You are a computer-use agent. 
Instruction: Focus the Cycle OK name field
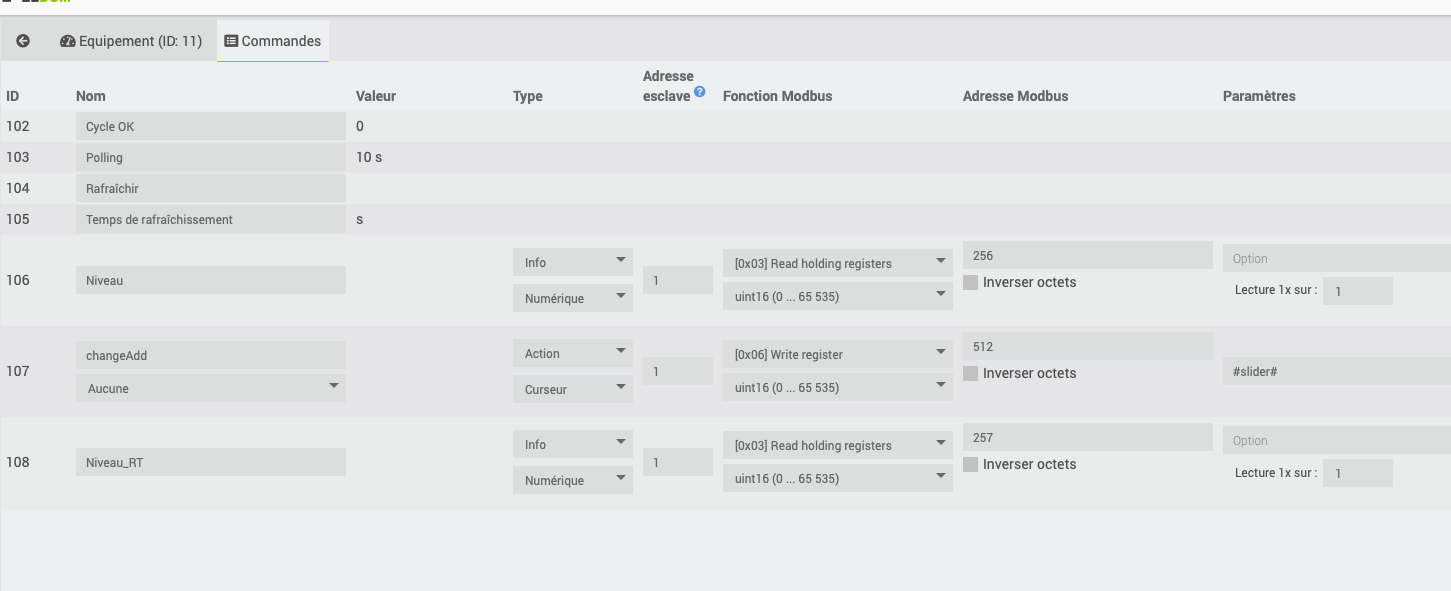[x=210, y=126]
